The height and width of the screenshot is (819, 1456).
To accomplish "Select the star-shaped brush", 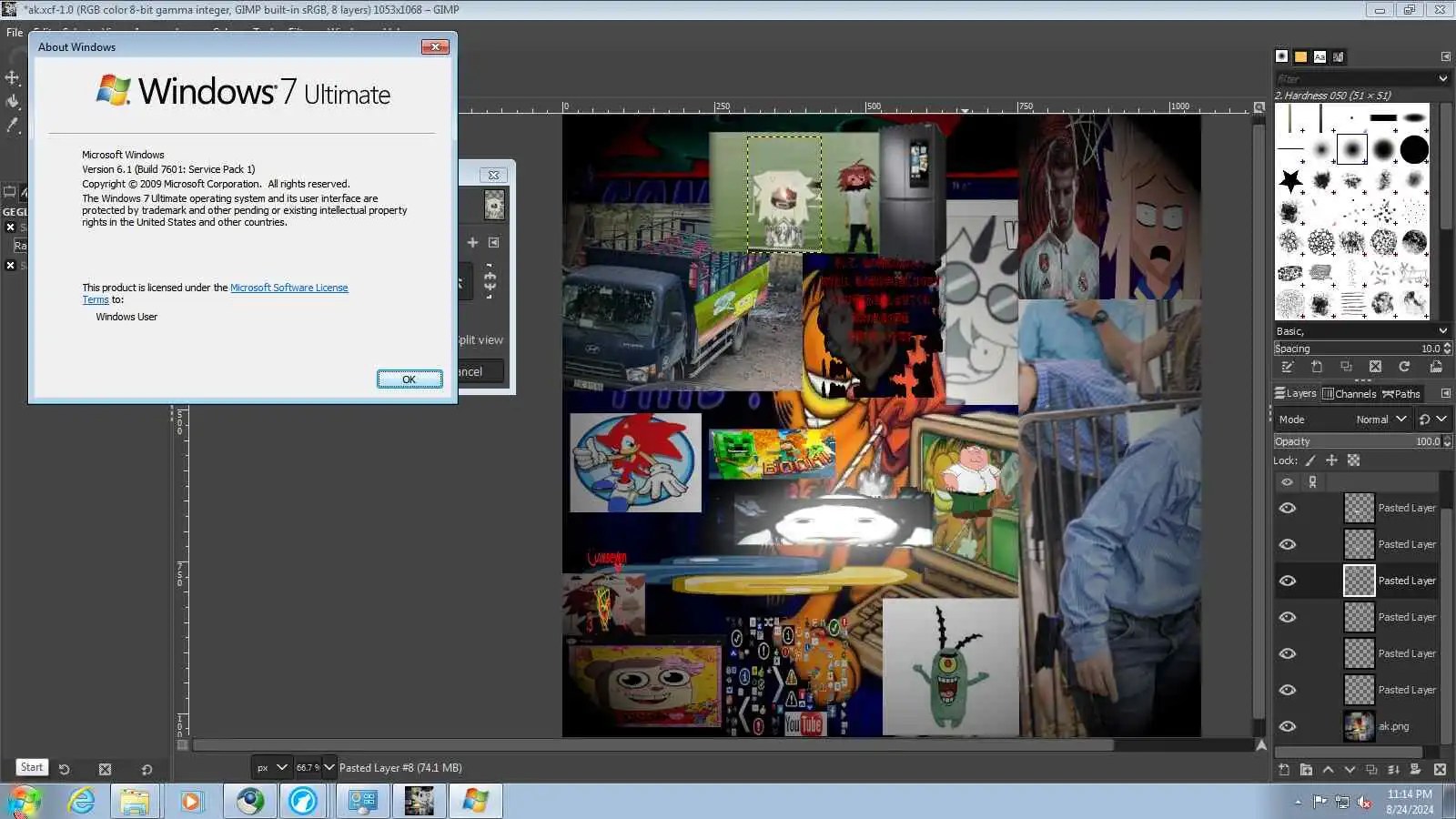I will point(1290,180).
